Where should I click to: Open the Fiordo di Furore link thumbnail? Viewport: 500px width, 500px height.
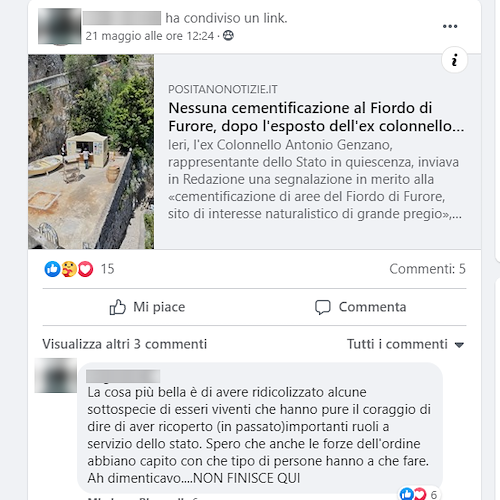(91, 152)
